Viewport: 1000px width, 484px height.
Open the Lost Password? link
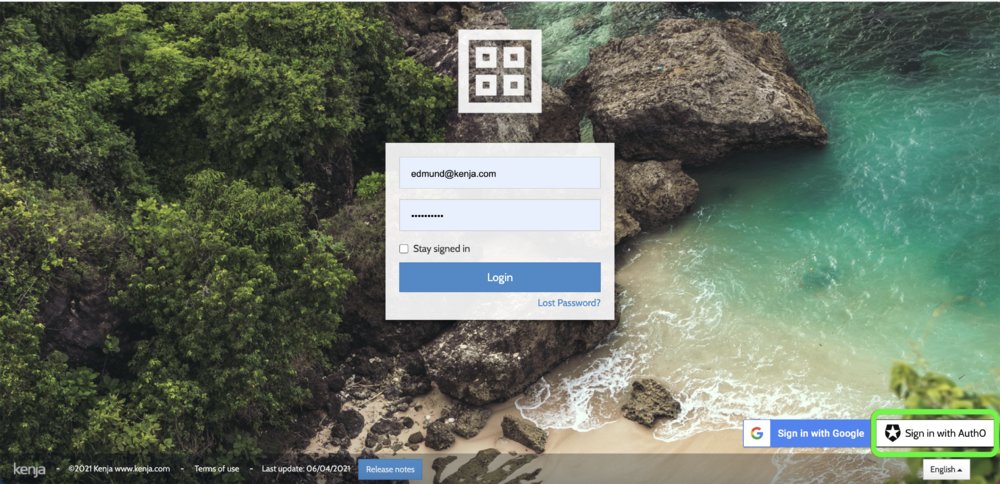568,303
